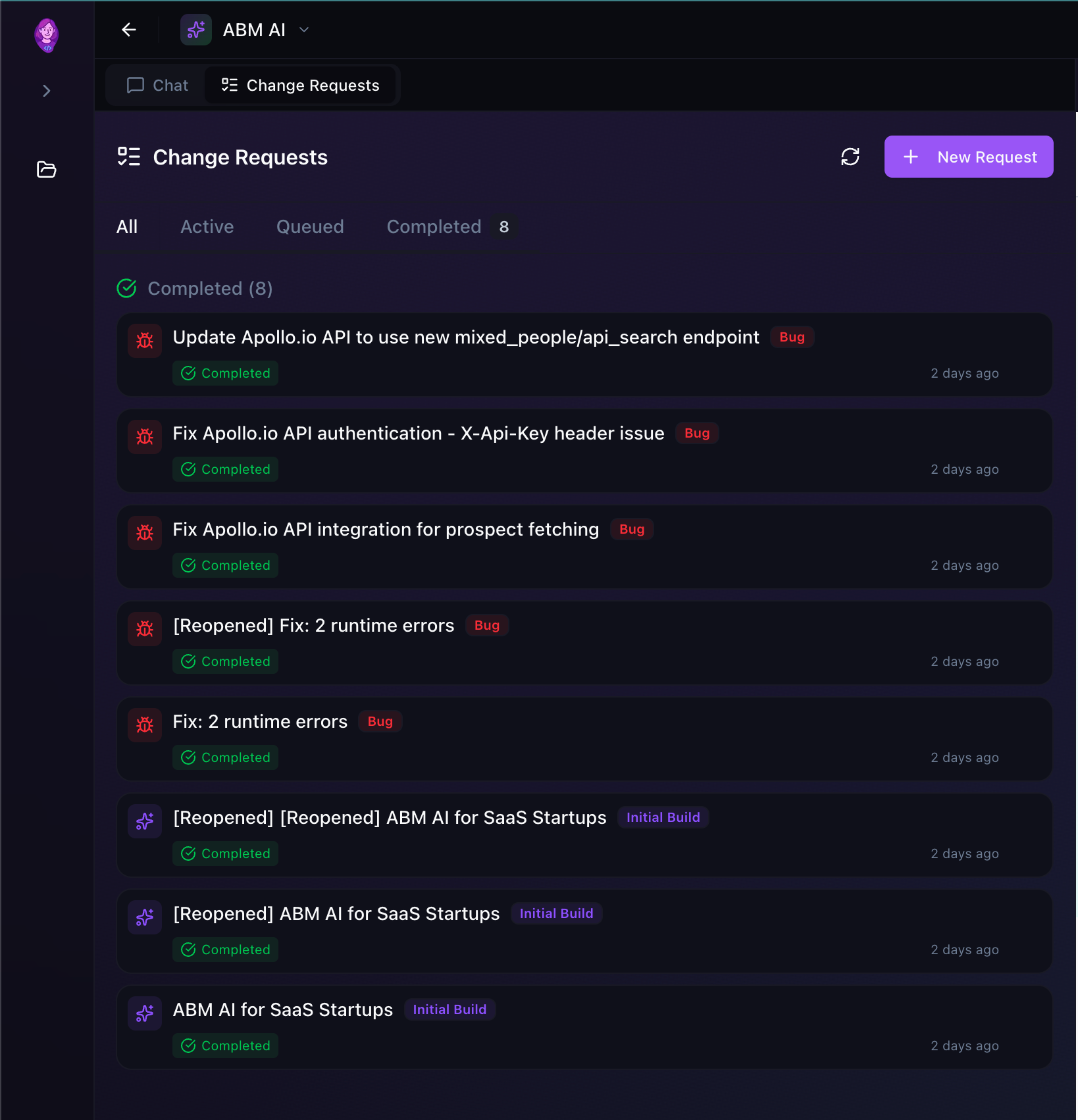Show All change requests filter

click(x=127, y=227)
